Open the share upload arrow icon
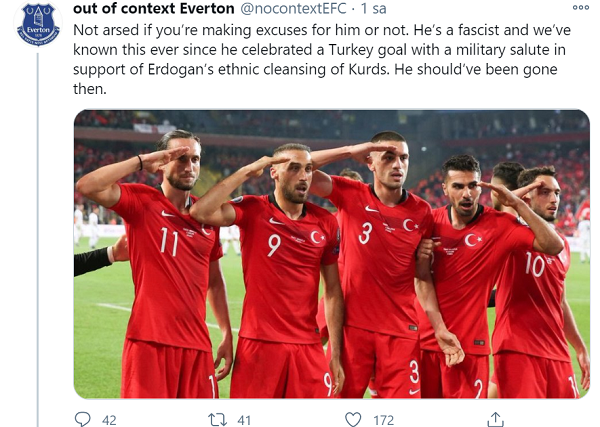The height and width of the screenshot is (427, 600). [495, 419]
